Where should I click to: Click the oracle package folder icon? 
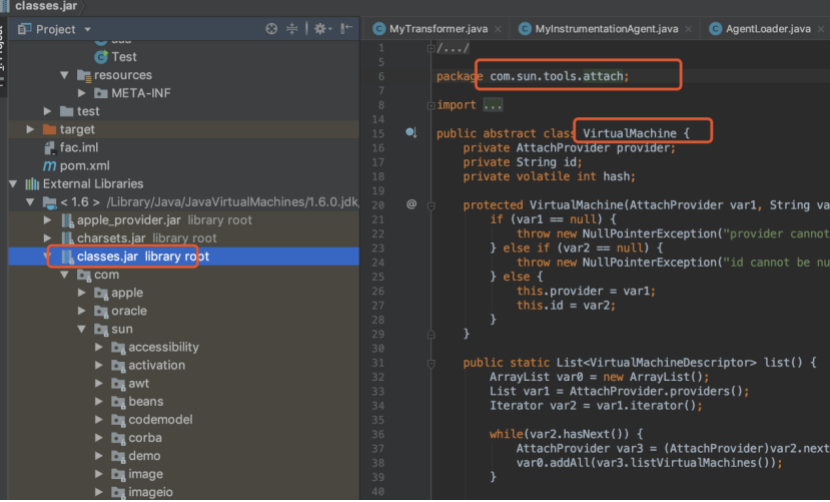[101, 311]
